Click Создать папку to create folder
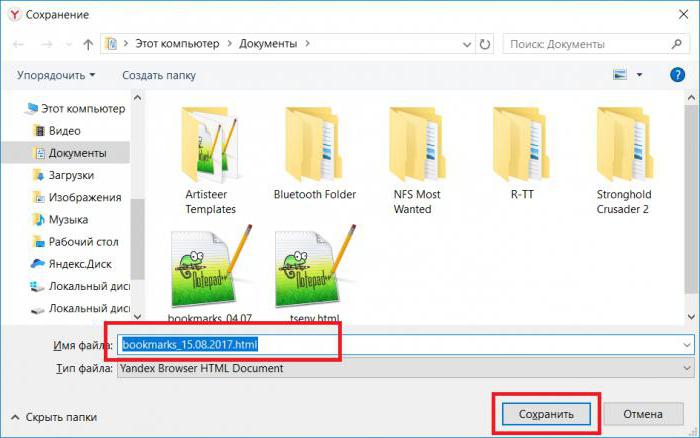Viewport: 700px width, 438px height. click(x=159, y=75)
